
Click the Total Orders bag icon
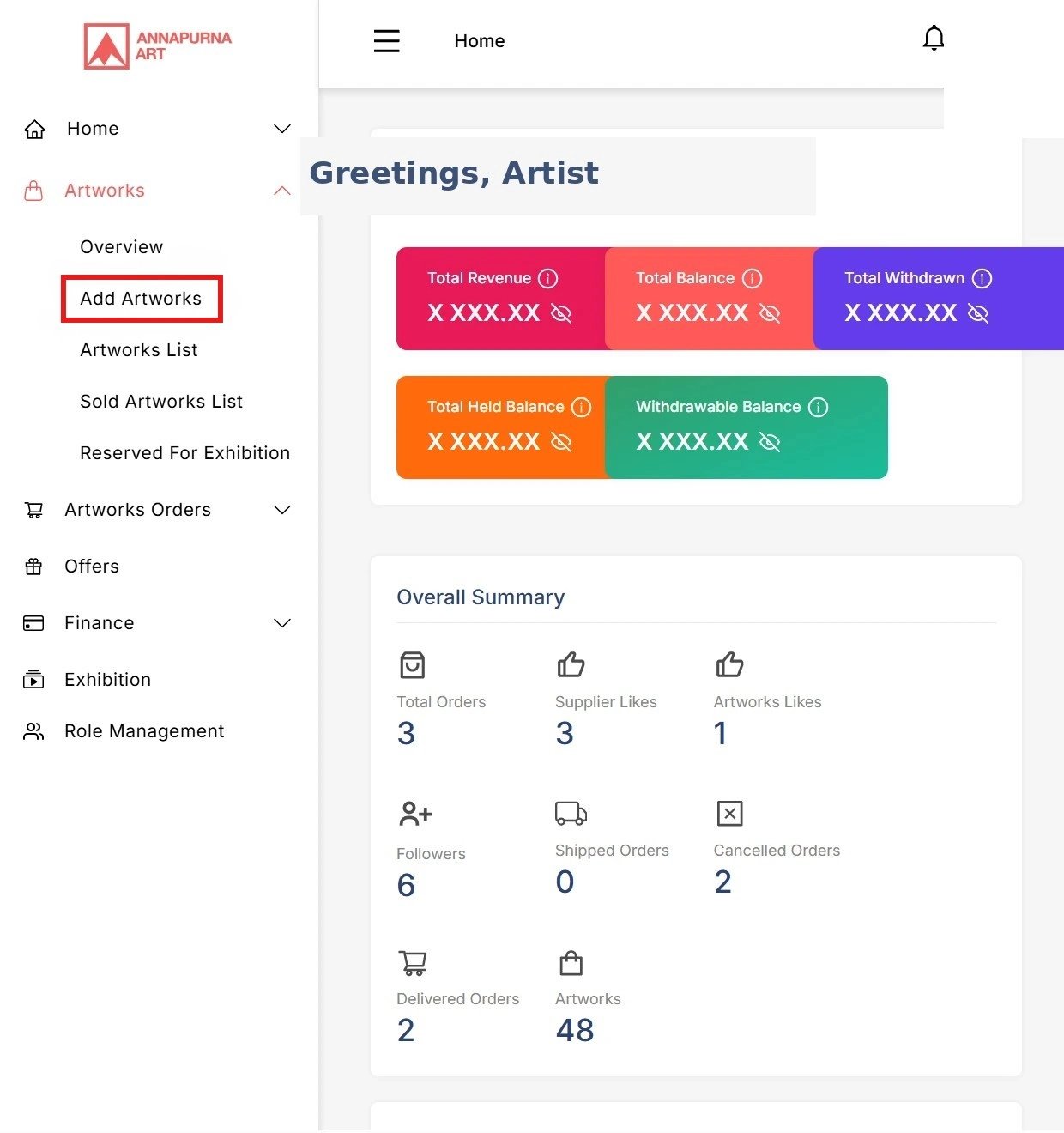413,665
